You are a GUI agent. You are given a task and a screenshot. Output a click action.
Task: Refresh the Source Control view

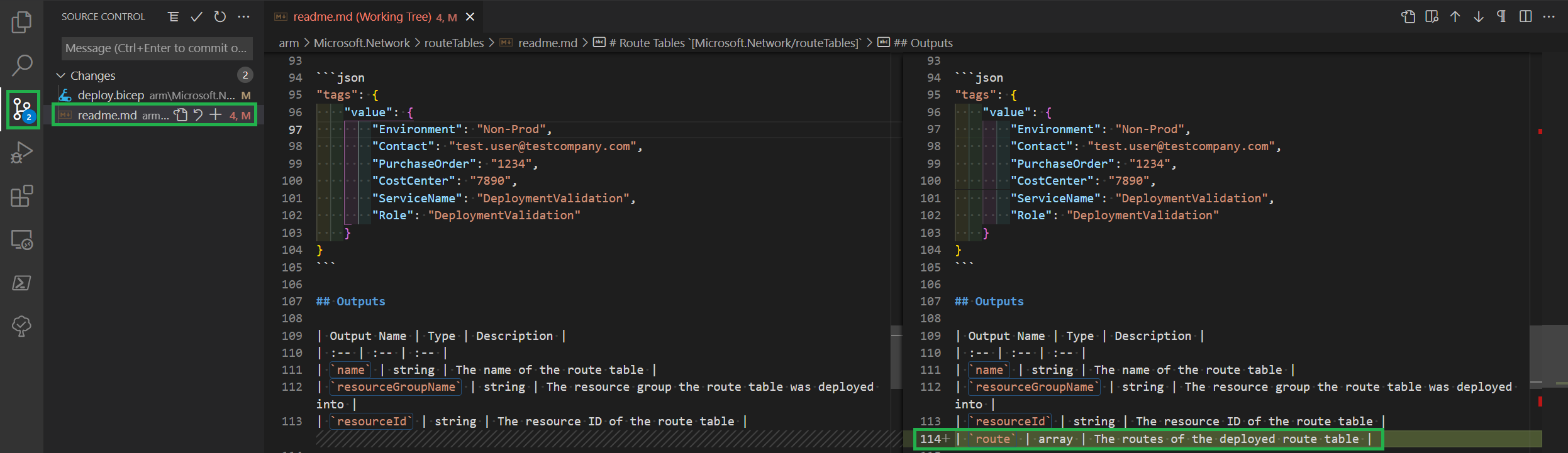[x=220, y=17]
